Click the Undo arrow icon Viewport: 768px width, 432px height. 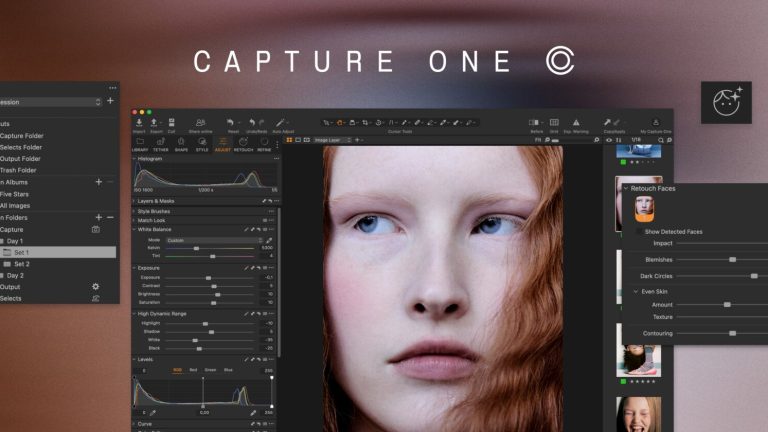[252, 122]
